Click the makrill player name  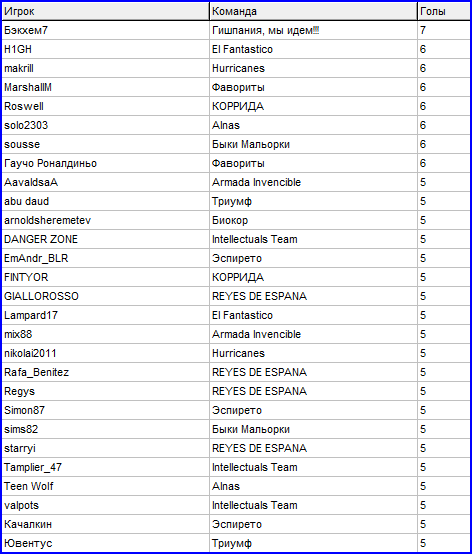point(19,68)
